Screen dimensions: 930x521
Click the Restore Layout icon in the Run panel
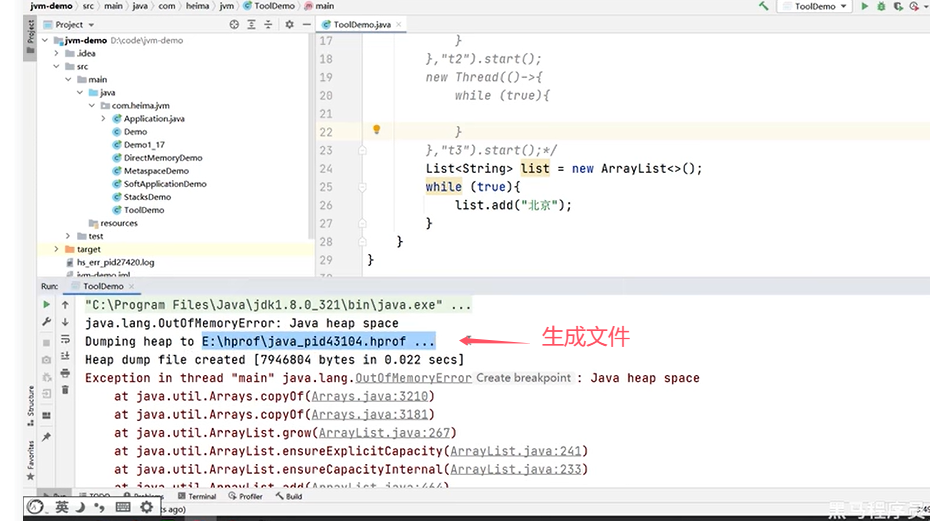tap(46, 415)
